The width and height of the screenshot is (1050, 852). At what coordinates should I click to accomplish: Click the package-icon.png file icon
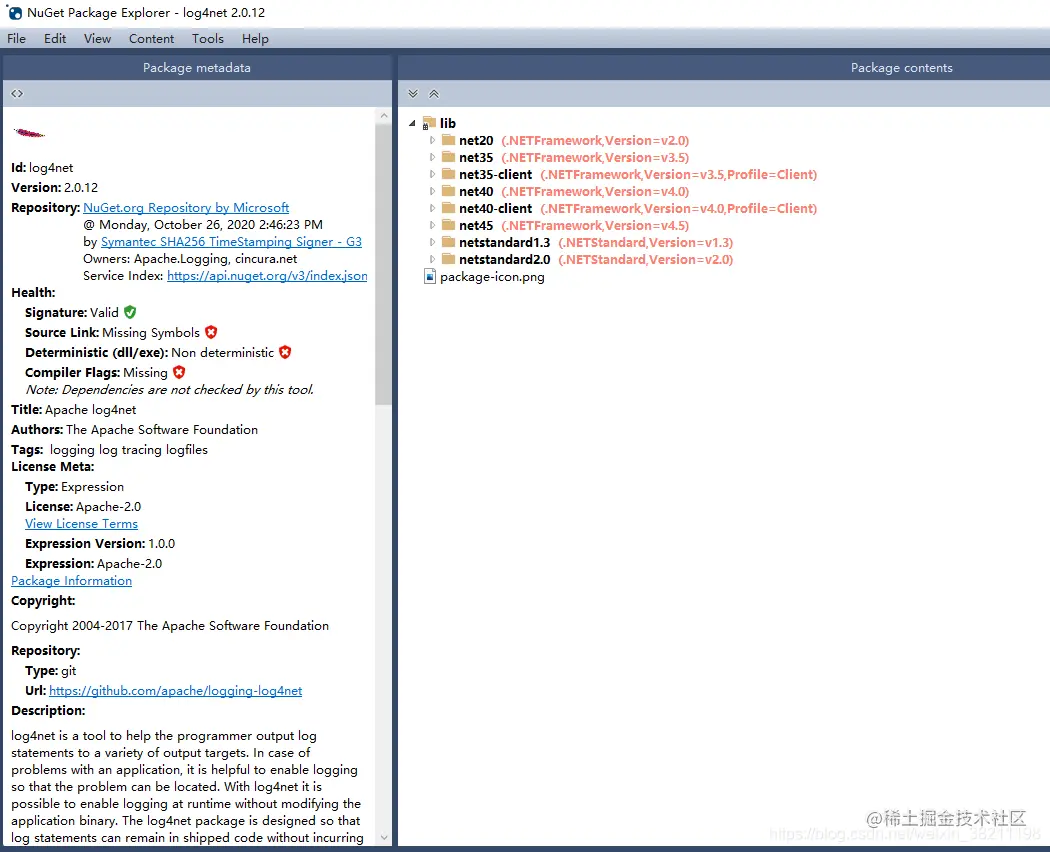click(430, 277)
